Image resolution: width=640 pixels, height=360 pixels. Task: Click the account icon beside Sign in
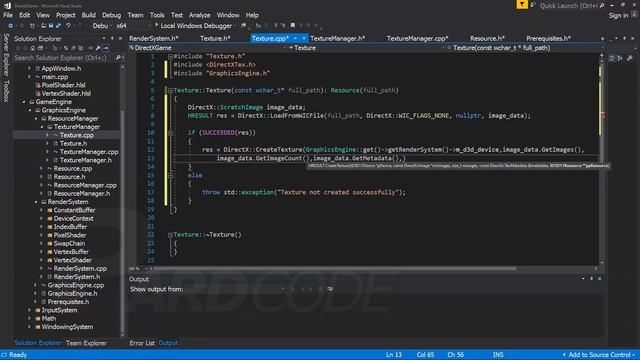634,14
